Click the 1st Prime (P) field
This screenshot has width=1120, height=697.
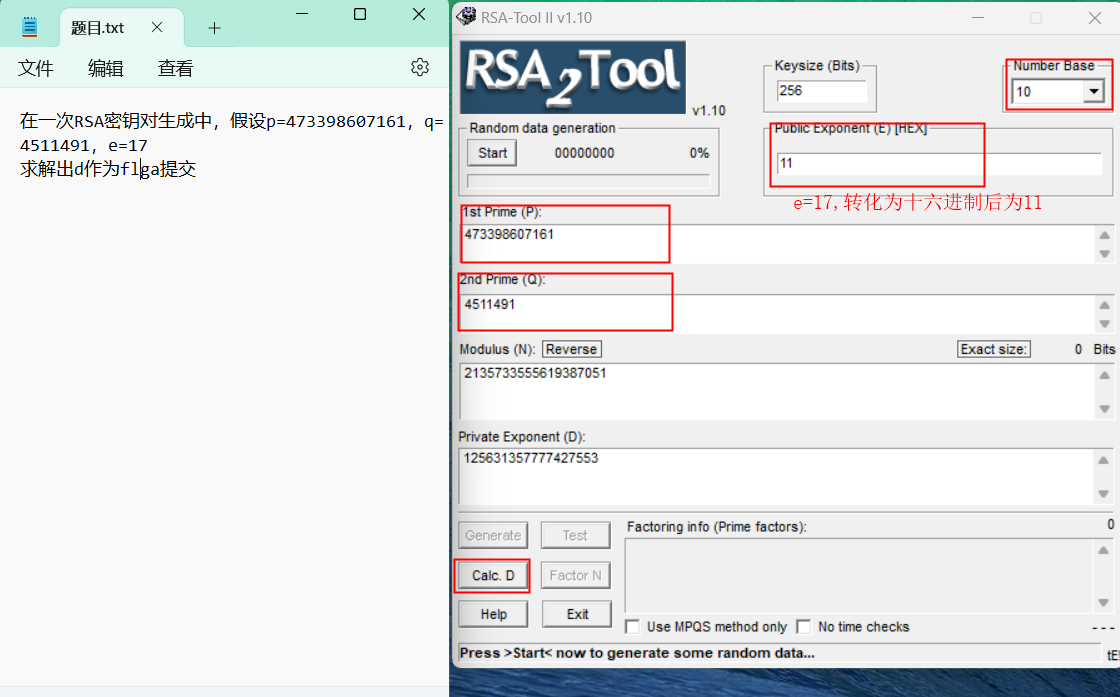click(x=777, y=244)
